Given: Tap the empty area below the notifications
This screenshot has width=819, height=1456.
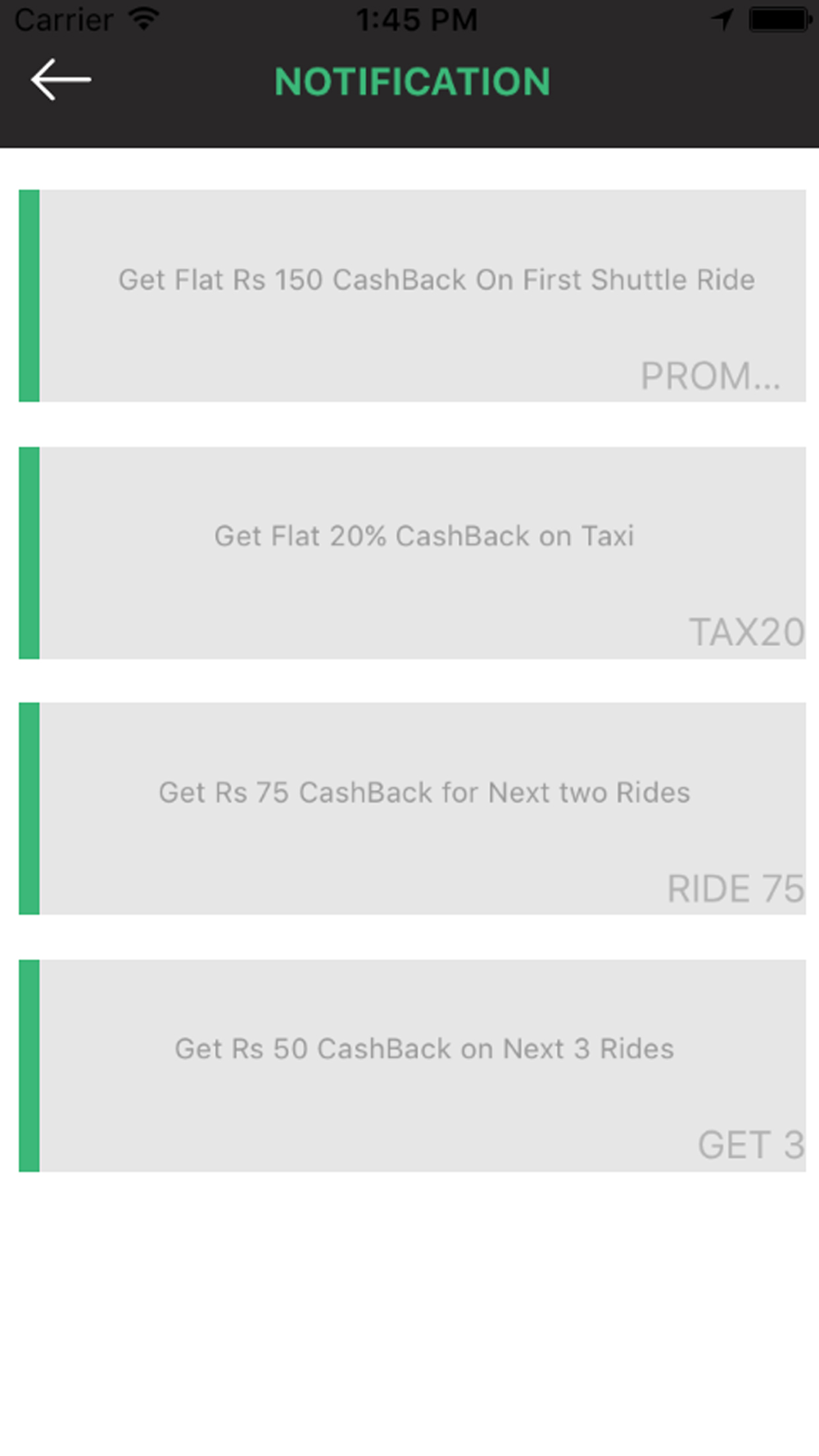Looking at the screenshot, I should [409, 1314].
